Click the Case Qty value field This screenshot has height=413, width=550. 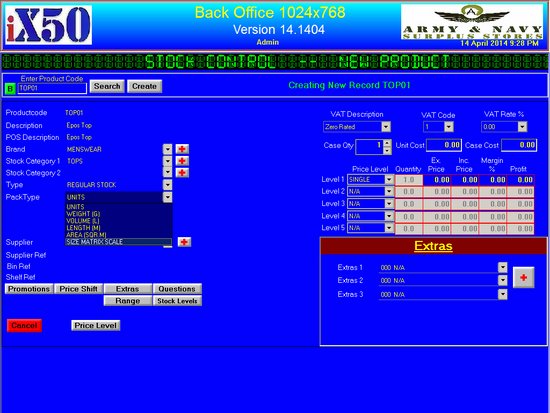click(x=369, y=147)
